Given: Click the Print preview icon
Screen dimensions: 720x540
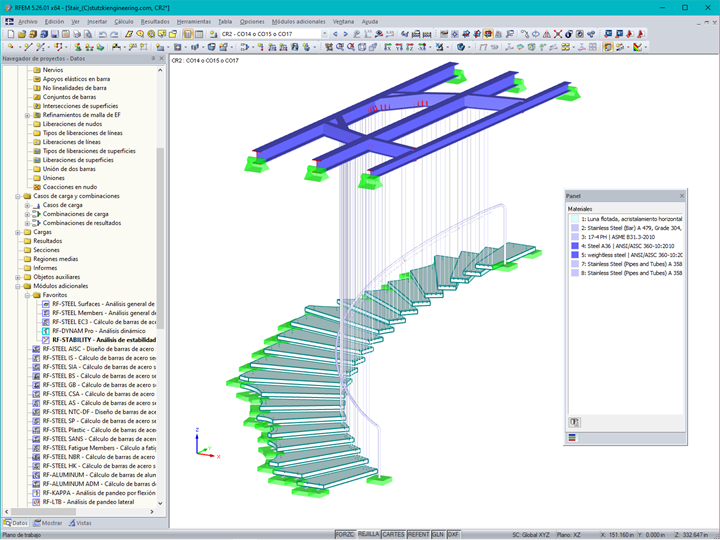Looking at the screenshot, I should coord(88,34).
